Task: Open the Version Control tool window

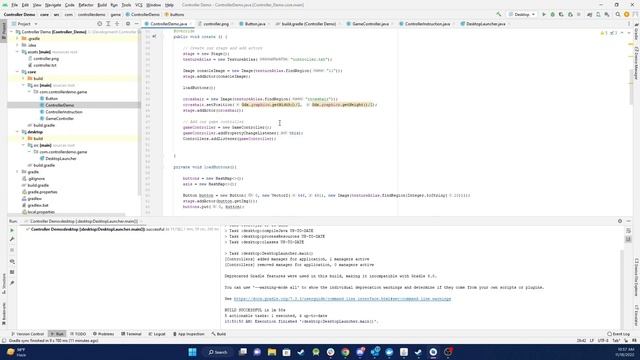Action: [27, 334]
